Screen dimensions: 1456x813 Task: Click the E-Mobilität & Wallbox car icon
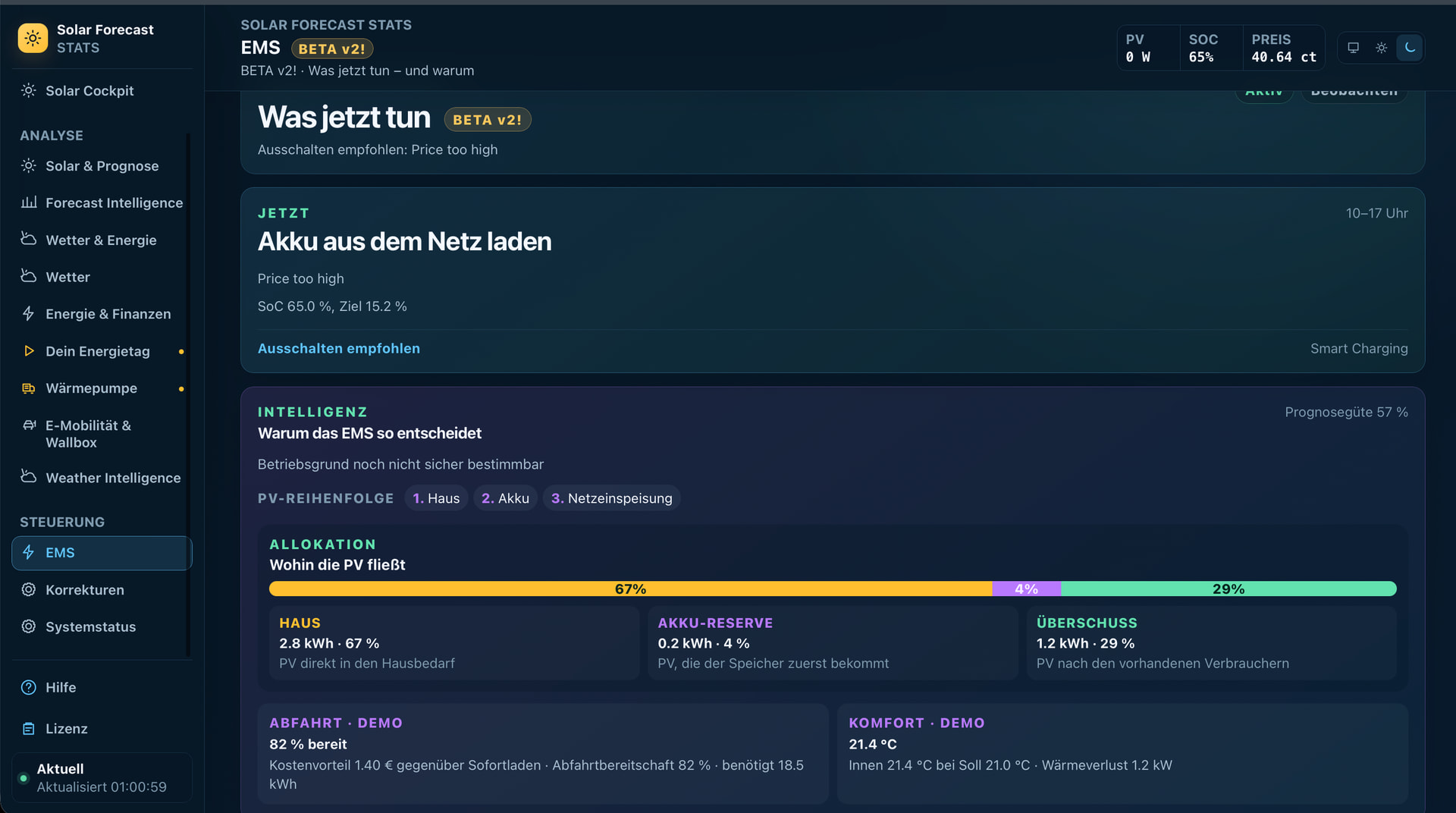(x=29, y=425)
